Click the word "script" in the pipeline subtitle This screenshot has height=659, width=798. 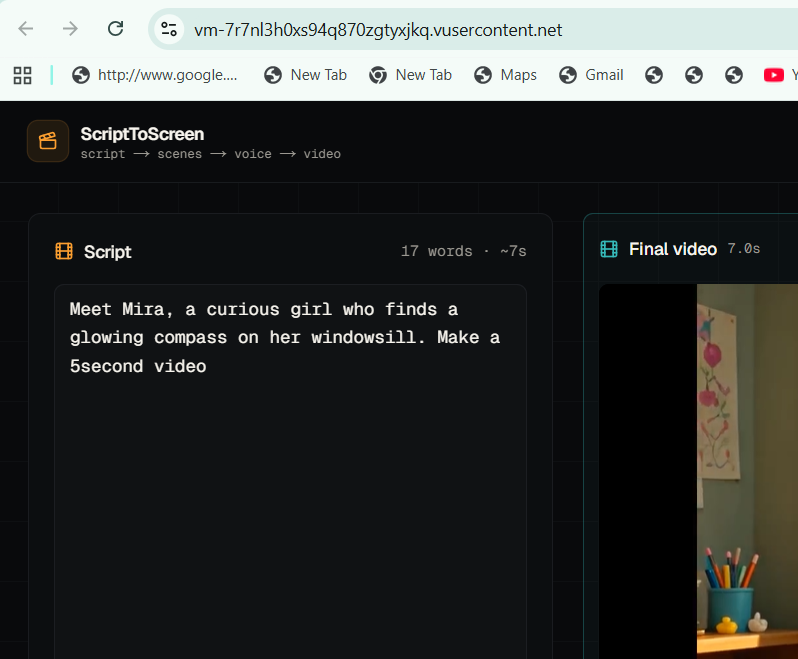103,154
